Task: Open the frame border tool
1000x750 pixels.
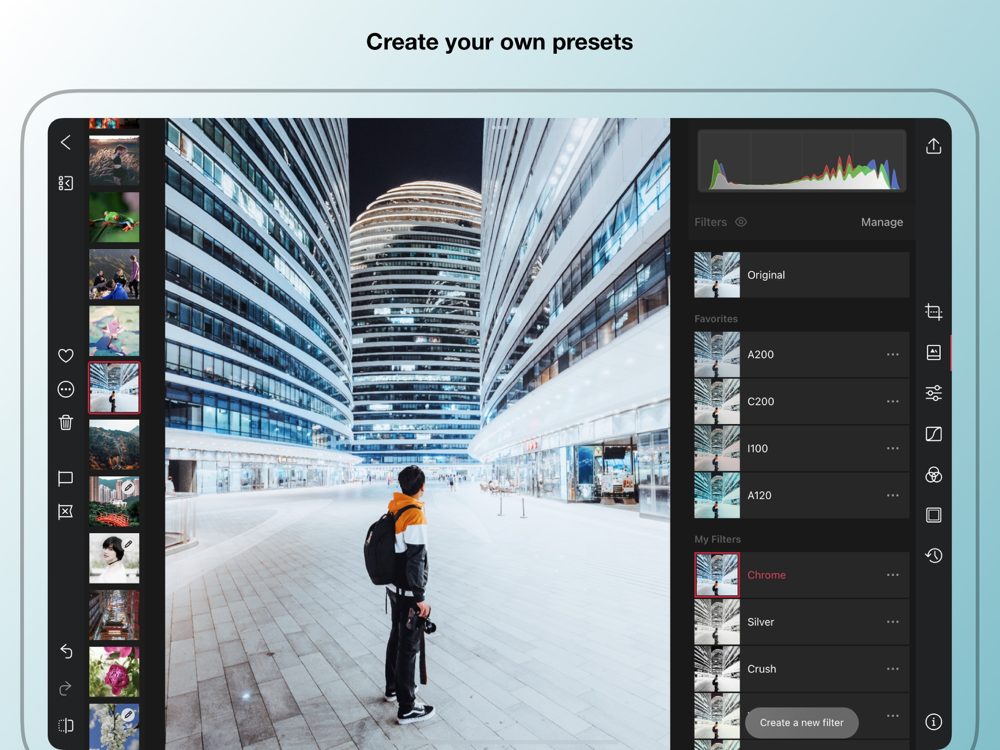Action: coord(934,515)
